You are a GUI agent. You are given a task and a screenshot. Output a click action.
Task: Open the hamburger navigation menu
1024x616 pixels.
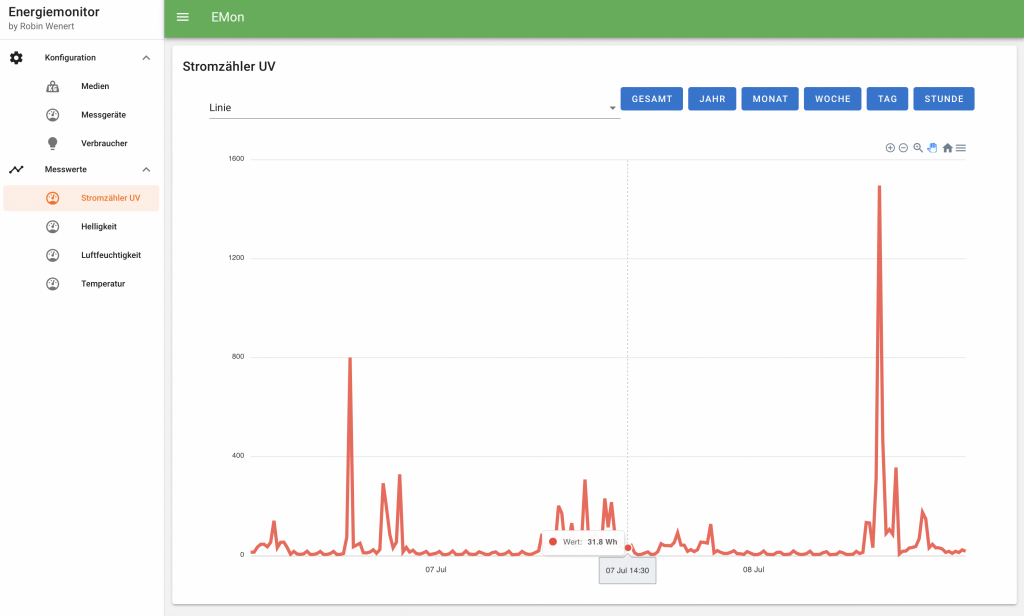point(183,17)
